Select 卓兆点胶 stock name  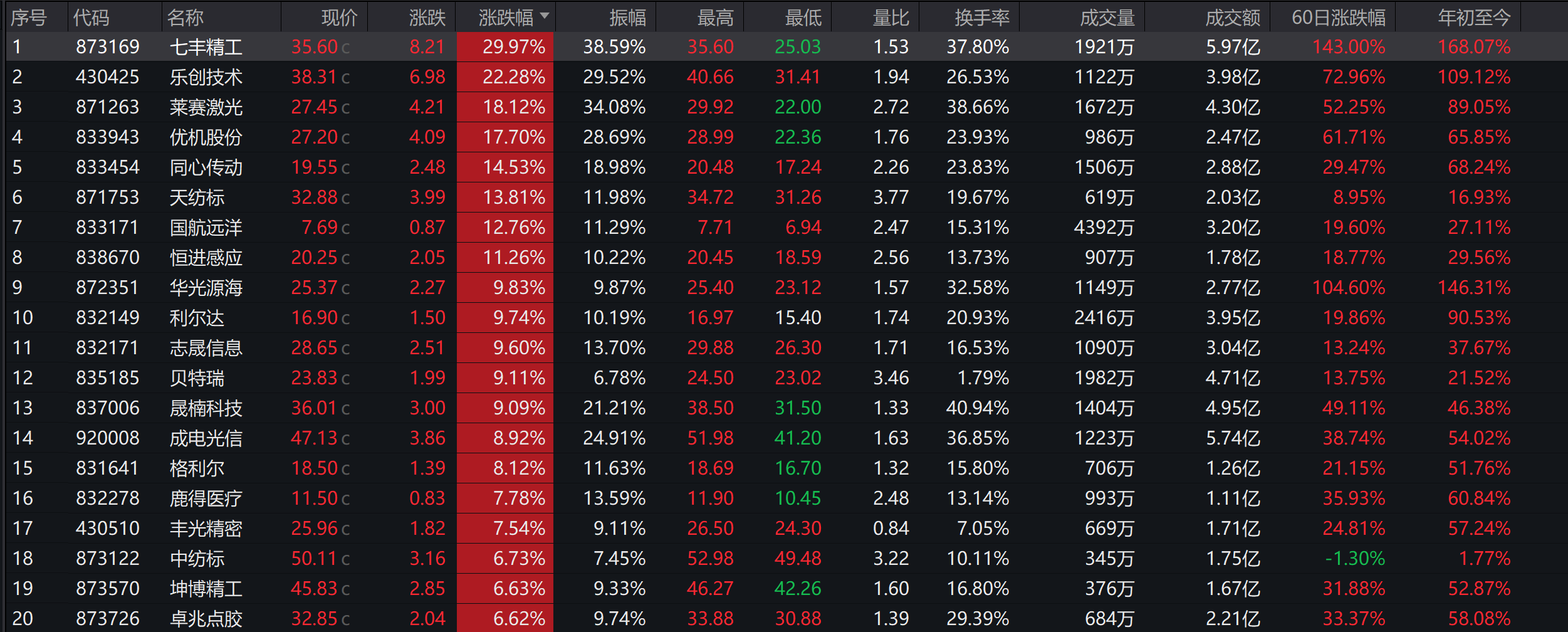coord(206,619)
